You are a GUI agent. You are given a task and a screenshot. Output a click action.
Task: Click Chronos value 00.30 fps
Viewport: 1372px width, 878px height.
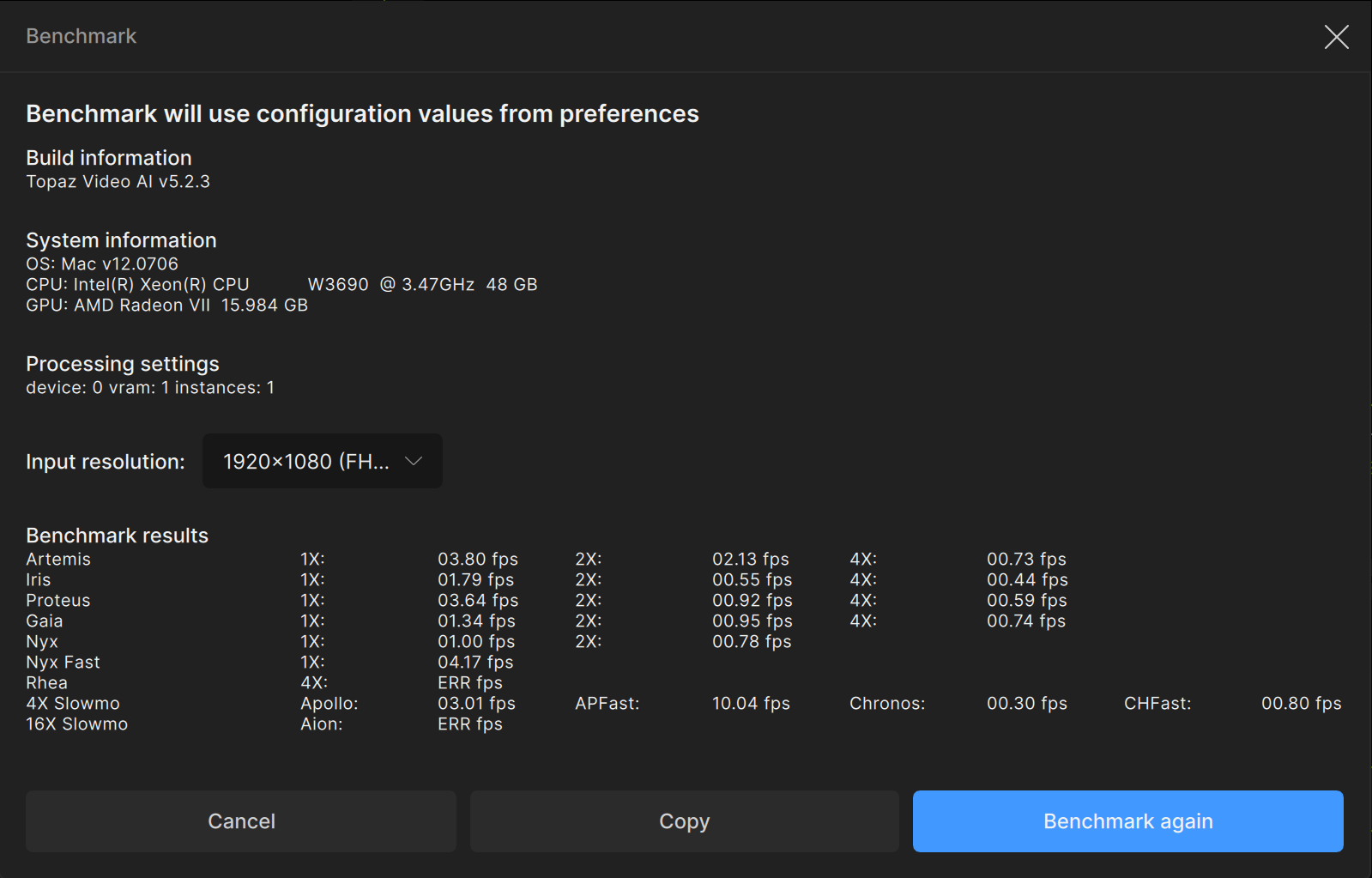(x=1027, y=704)
